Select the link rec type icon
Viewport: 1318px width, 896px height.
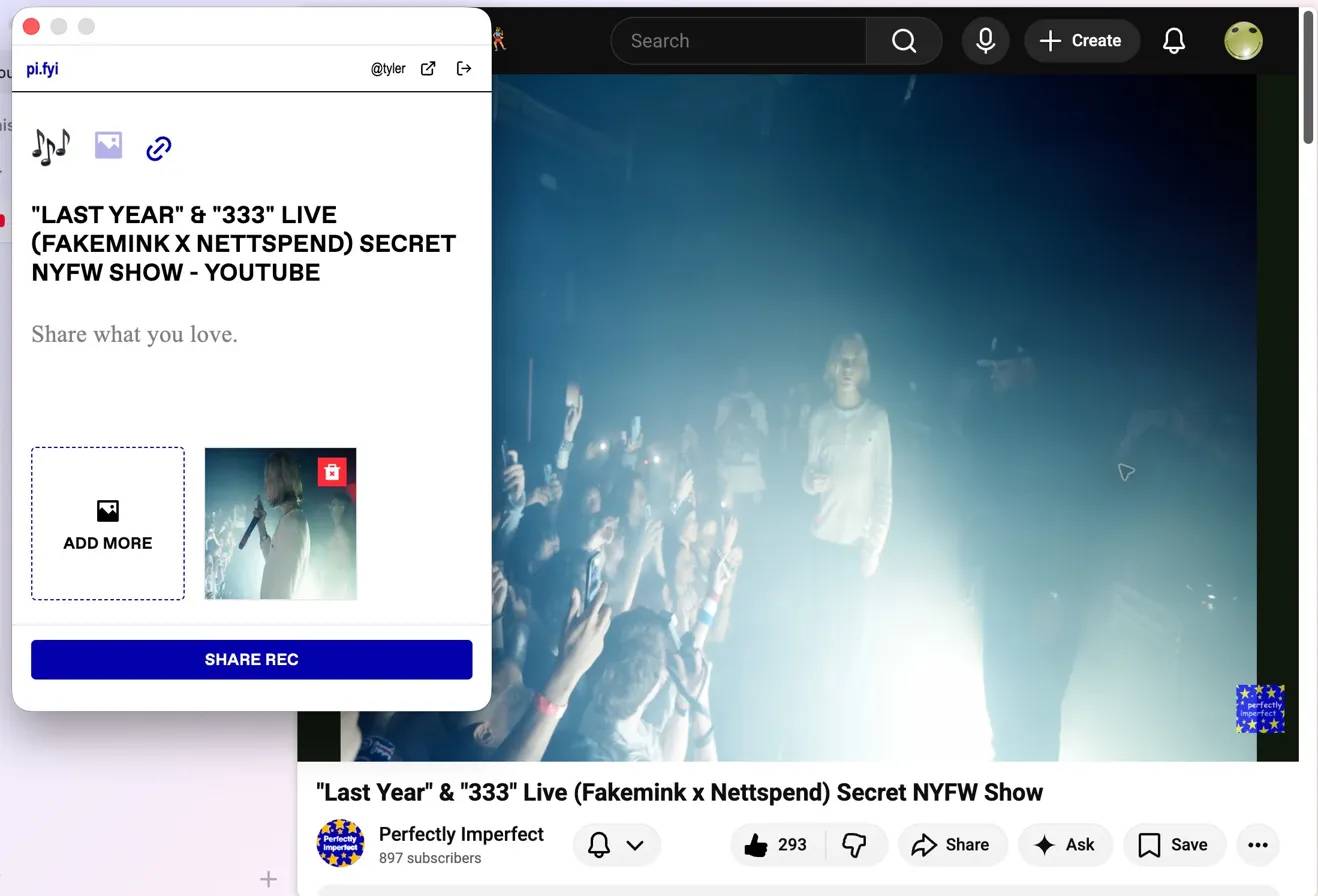pyautogui.click(x=159, y=148)
